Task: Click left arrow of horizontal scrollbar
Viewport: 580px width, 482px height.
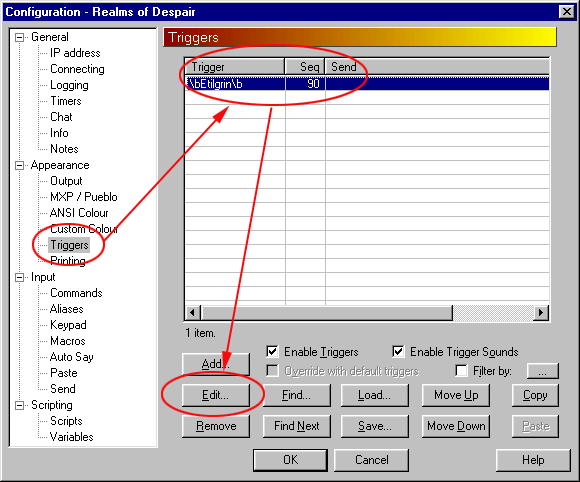Action: point(192,313)
